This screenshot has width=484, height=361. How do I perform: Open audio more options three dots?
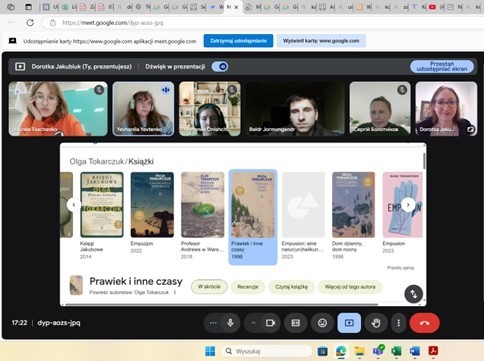tap(213, 323)
